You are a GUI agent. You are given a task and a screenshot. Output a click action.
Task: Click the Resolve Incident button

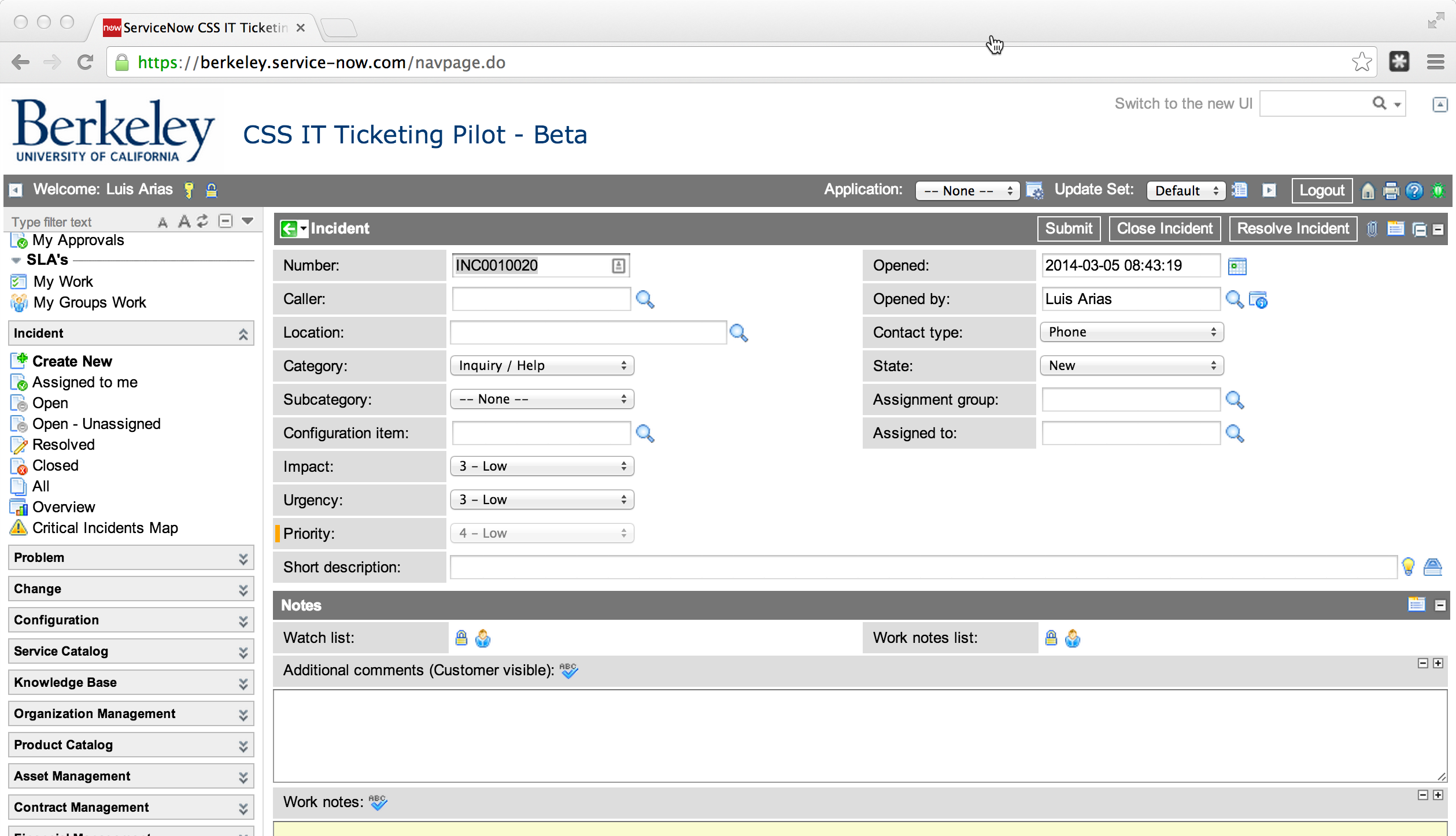coord(1293,228)
